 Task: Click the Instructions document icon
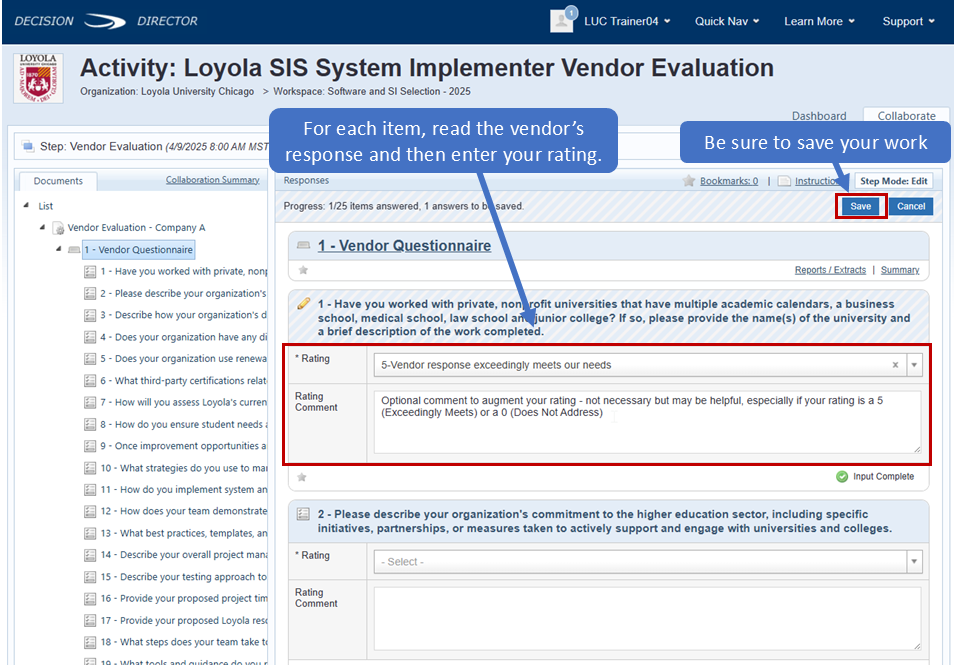coord(784,181)
